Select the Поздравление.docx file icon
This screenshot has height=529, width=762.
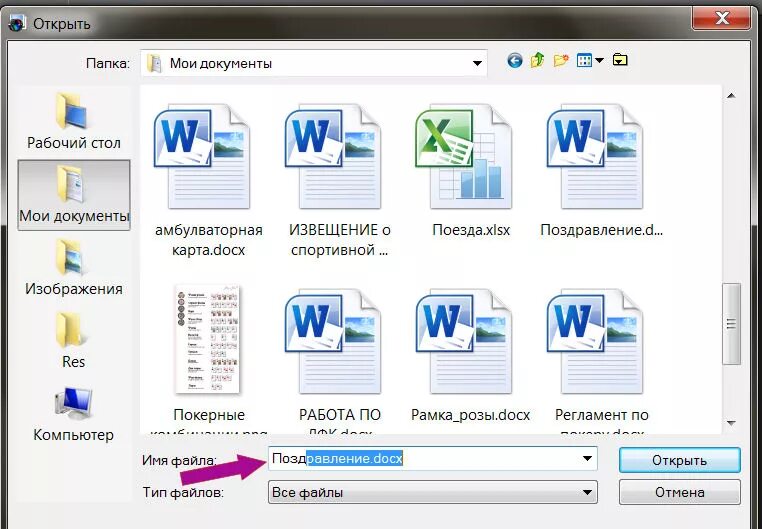click(595, 156)
